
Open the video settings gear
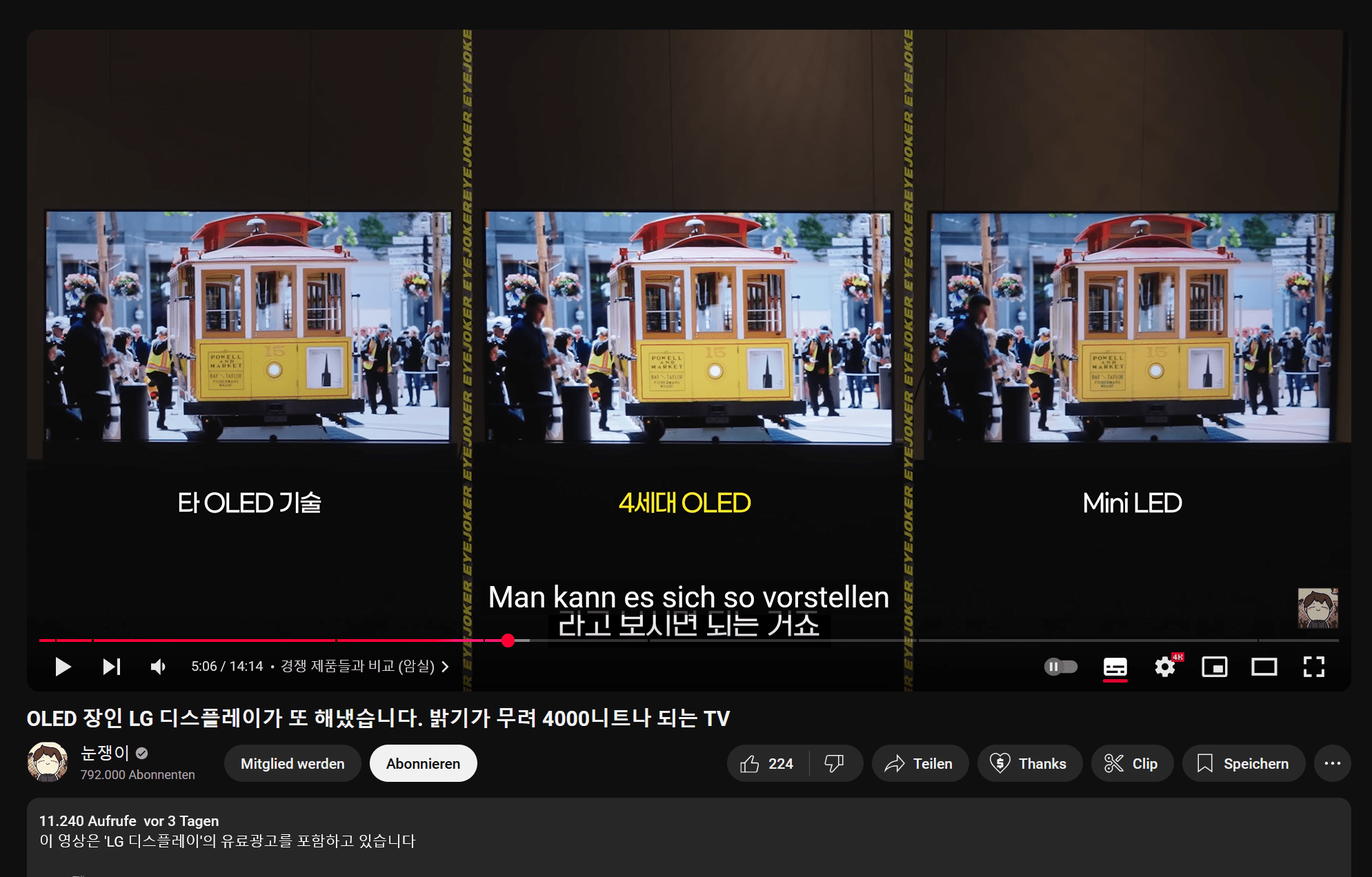pos(1166,667)
